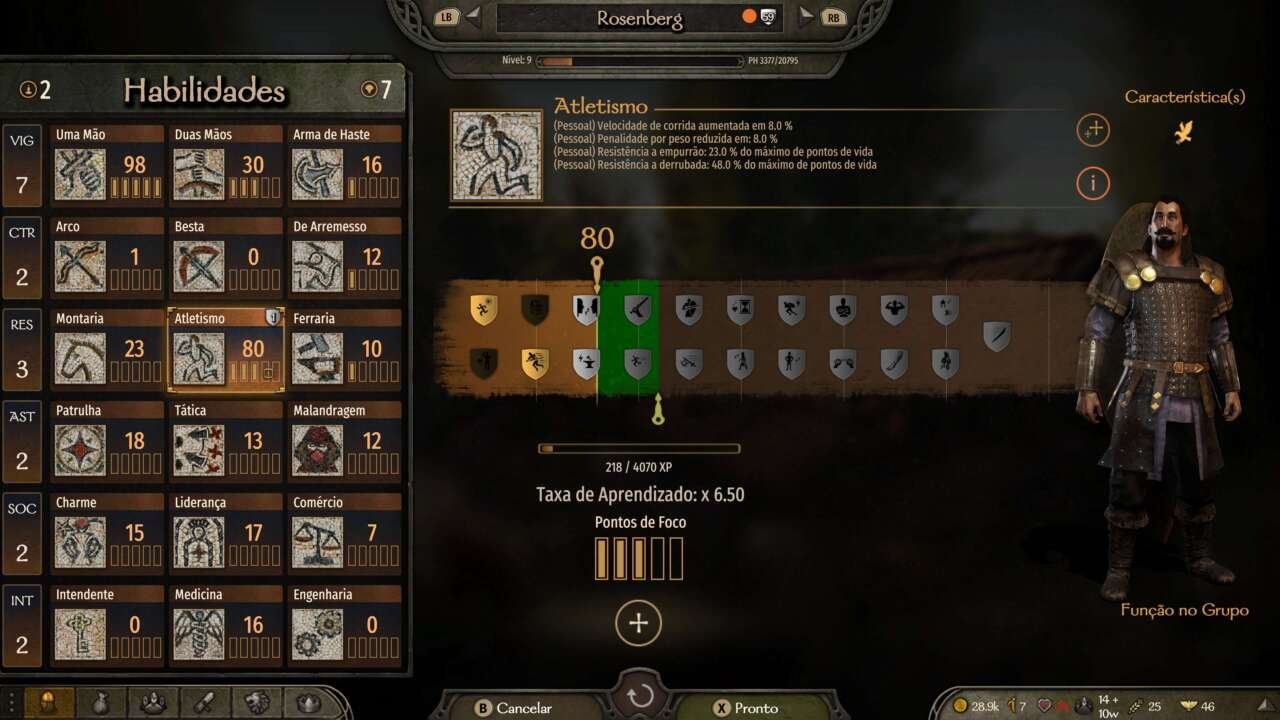Switch to previous character with left arrow
The width and height of the screenshot is (1280, 720).
tap(474, 16)
